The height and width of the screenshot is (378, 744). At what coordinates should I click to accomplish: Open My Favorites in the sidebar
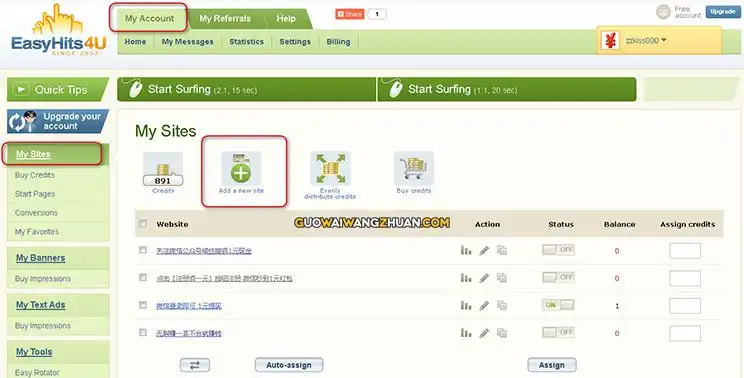pos(37,232)
